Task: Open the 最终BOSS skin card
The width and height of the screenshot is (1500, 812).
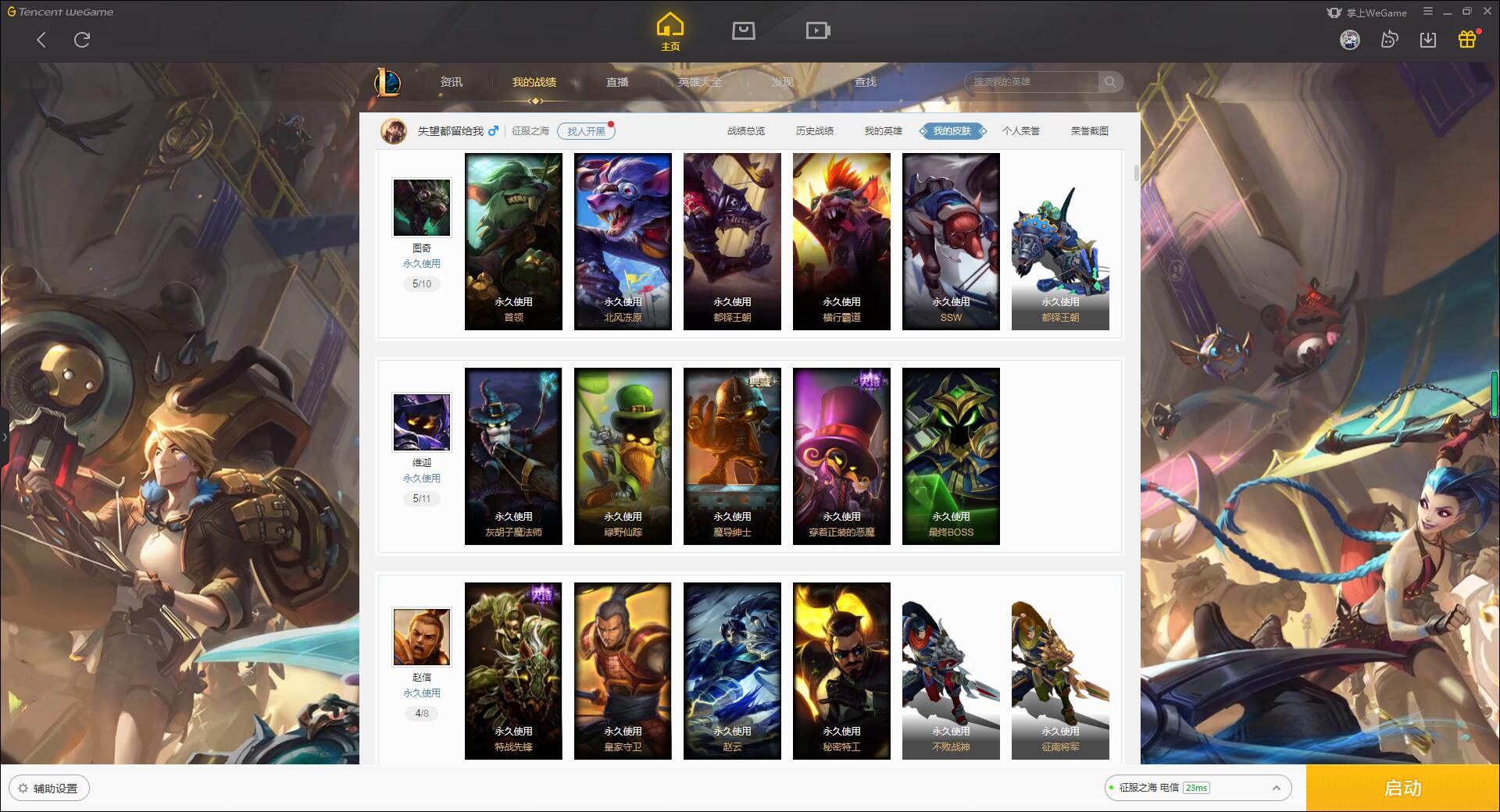Action: (951, 456)
